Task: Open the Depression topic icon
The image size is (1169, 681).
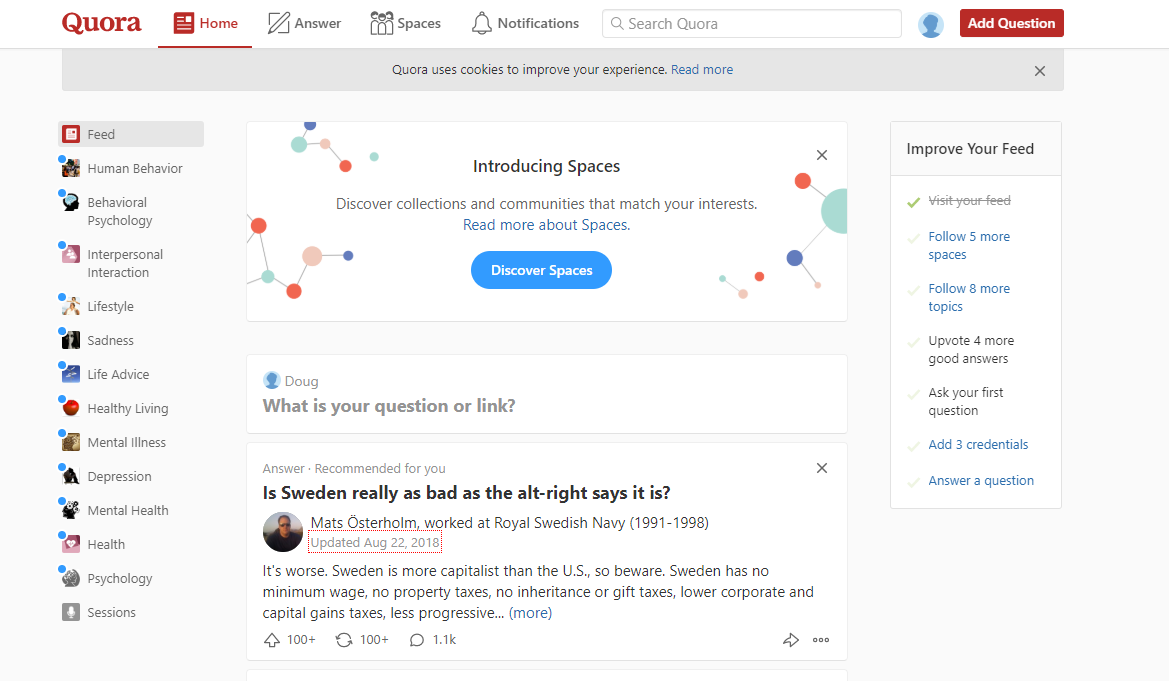Action: point(71,477)
